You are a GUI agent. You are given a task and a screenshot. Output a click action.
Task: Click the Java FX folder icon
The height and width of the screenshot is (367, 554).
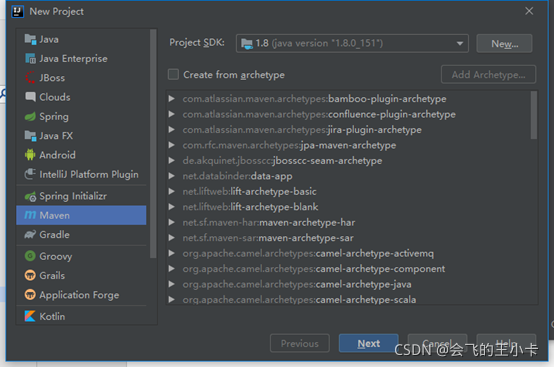click(30, 136)
